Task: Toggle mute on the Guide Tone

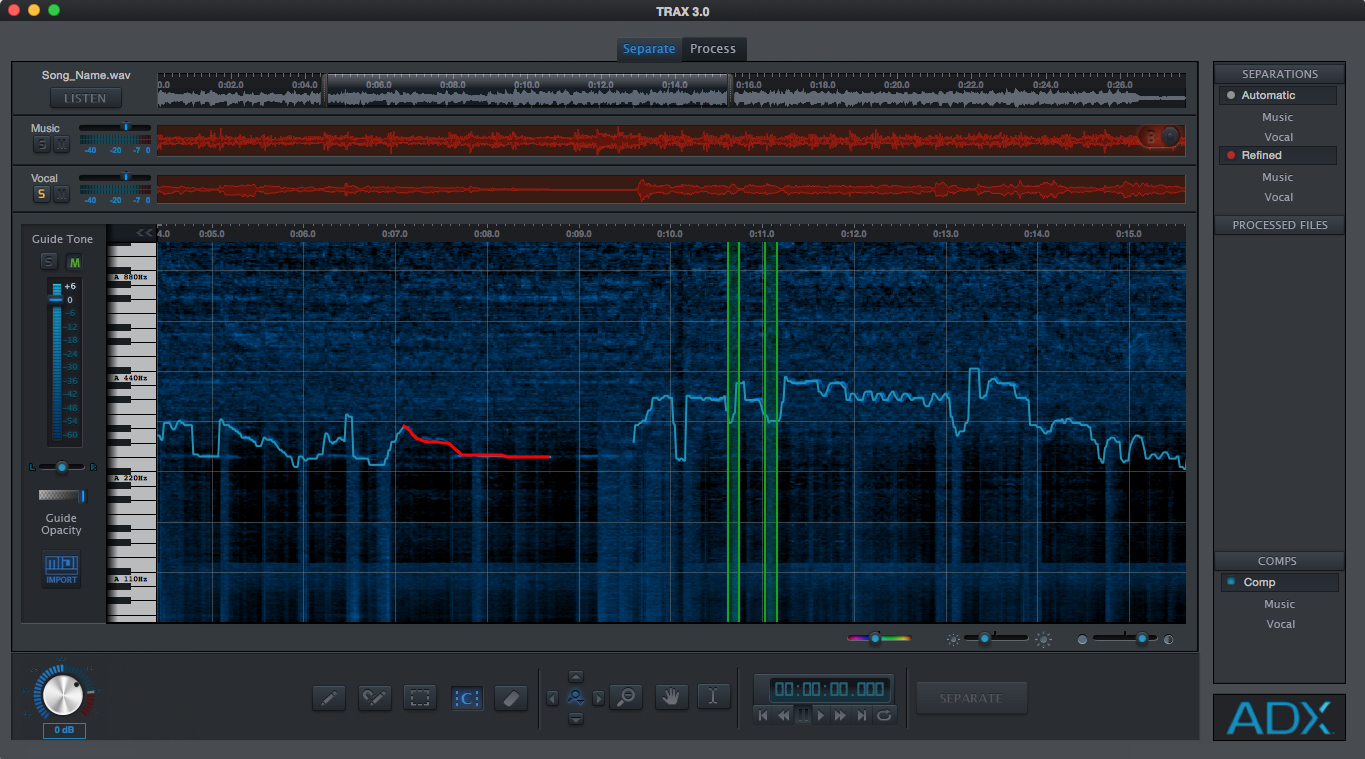Action: click(x=74, y=262)
